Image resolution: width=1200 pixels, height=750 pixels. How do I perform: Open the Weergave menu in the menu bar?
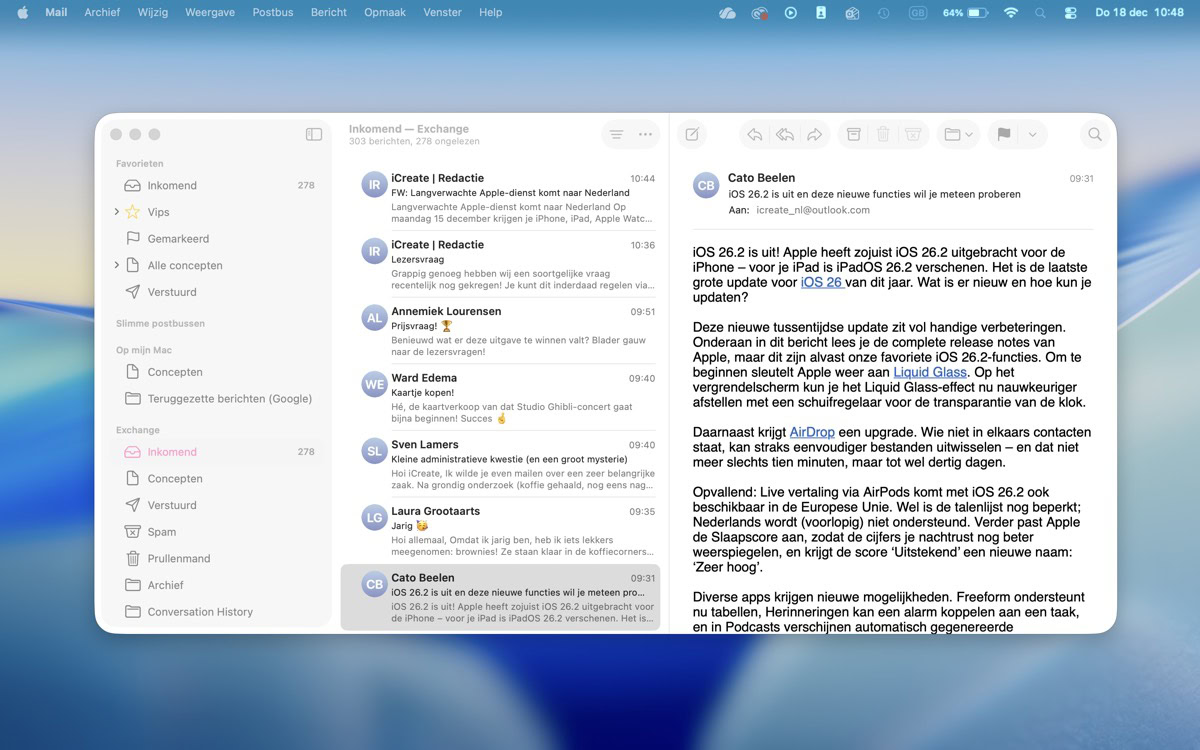click(210, 12)
